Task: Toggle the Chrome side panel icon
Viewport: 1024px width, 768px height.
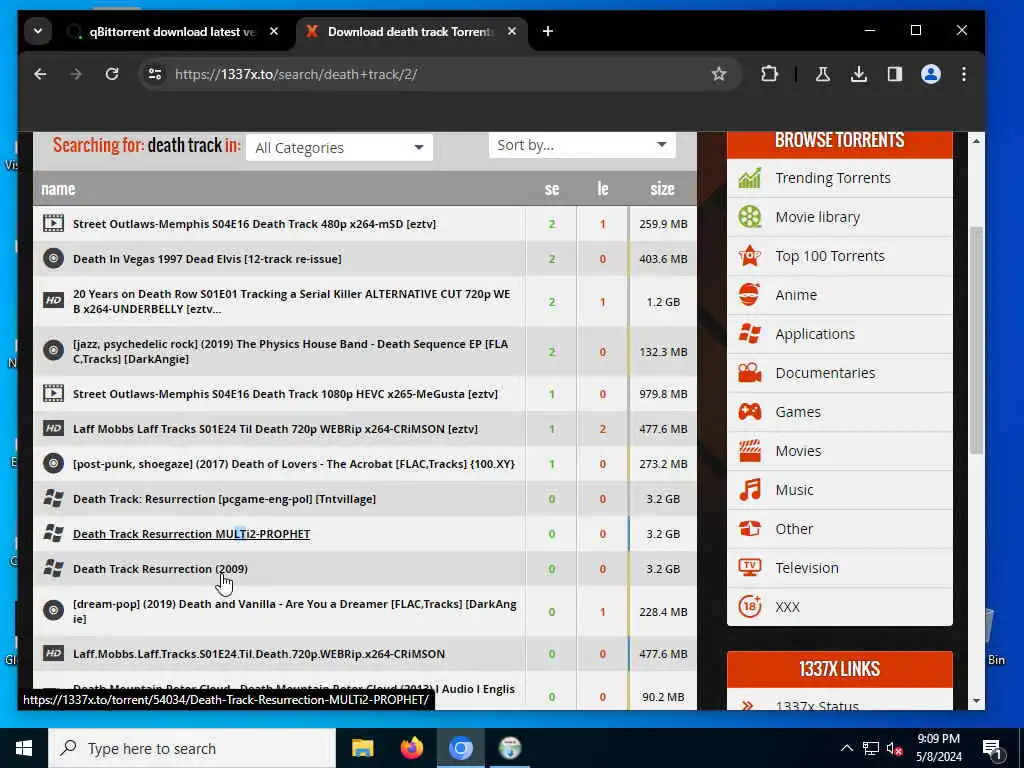Action: coord(895,74)
